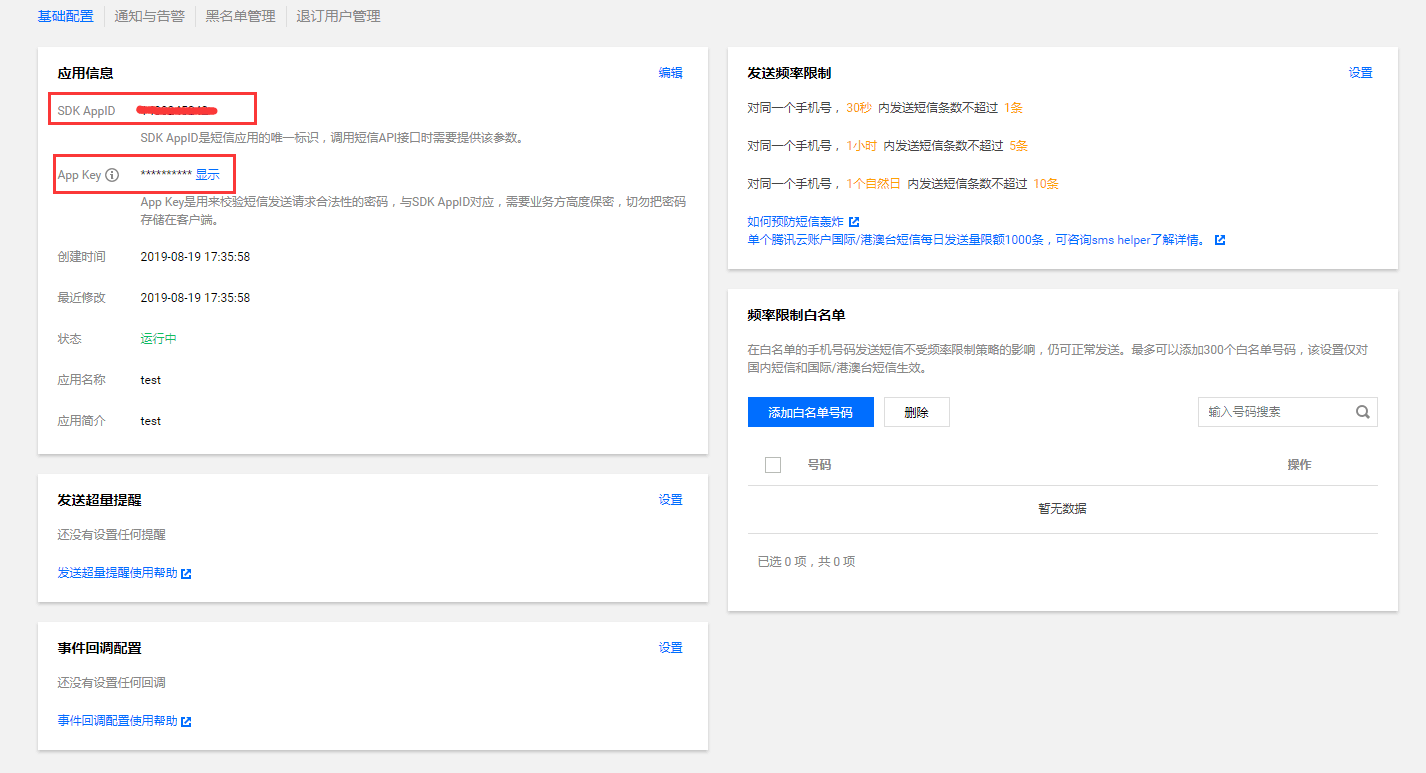Toggle the select-all checkbox in 号码 table header
This screenshot has width=1426, height=773.
coord(772,465)
